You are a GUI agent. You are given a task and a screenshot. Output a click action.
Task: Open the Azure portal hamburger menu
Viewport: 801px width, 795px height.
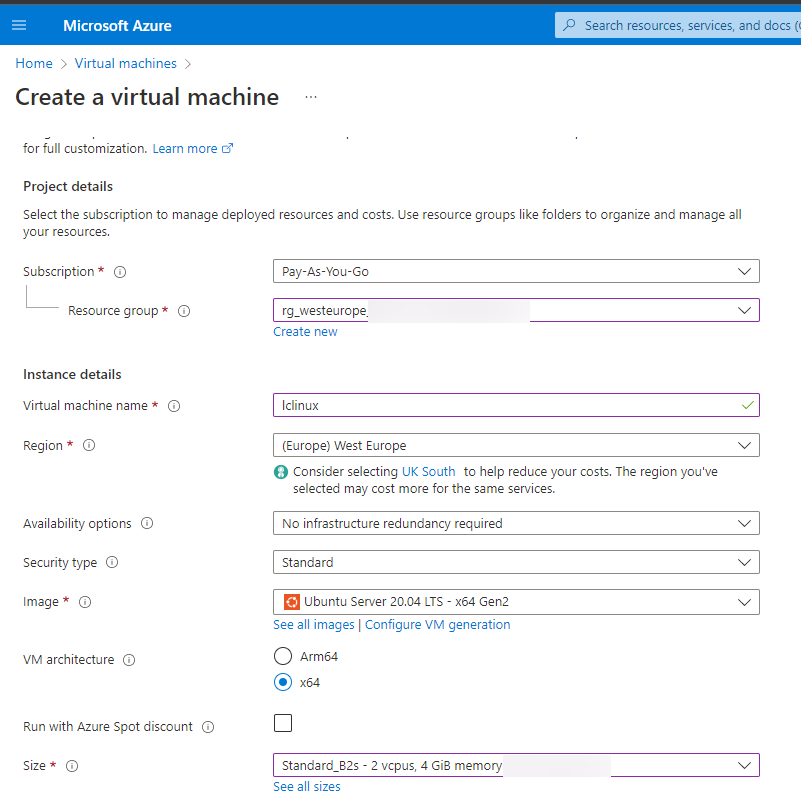tap(19, 25)
